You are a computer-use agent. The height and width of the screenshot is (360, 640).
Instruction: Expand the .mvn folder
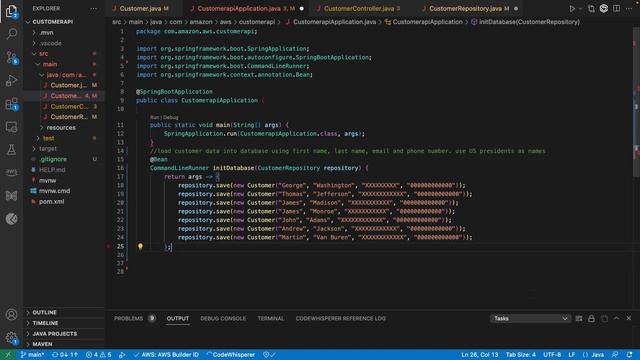coord(46,32)
